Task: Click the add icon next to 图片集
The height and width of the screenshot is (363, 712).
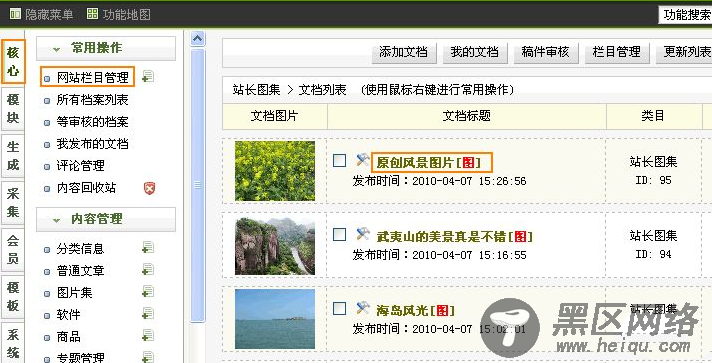Action: click(148, 291)
